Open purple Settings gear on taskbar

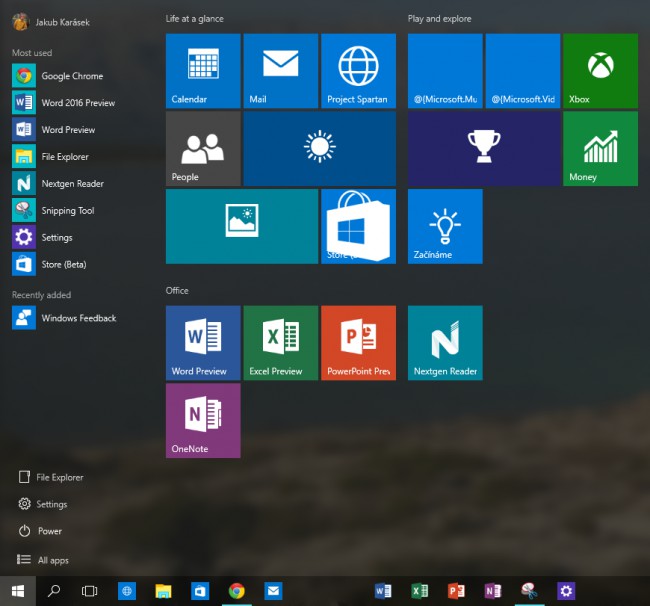pos(566,591)
